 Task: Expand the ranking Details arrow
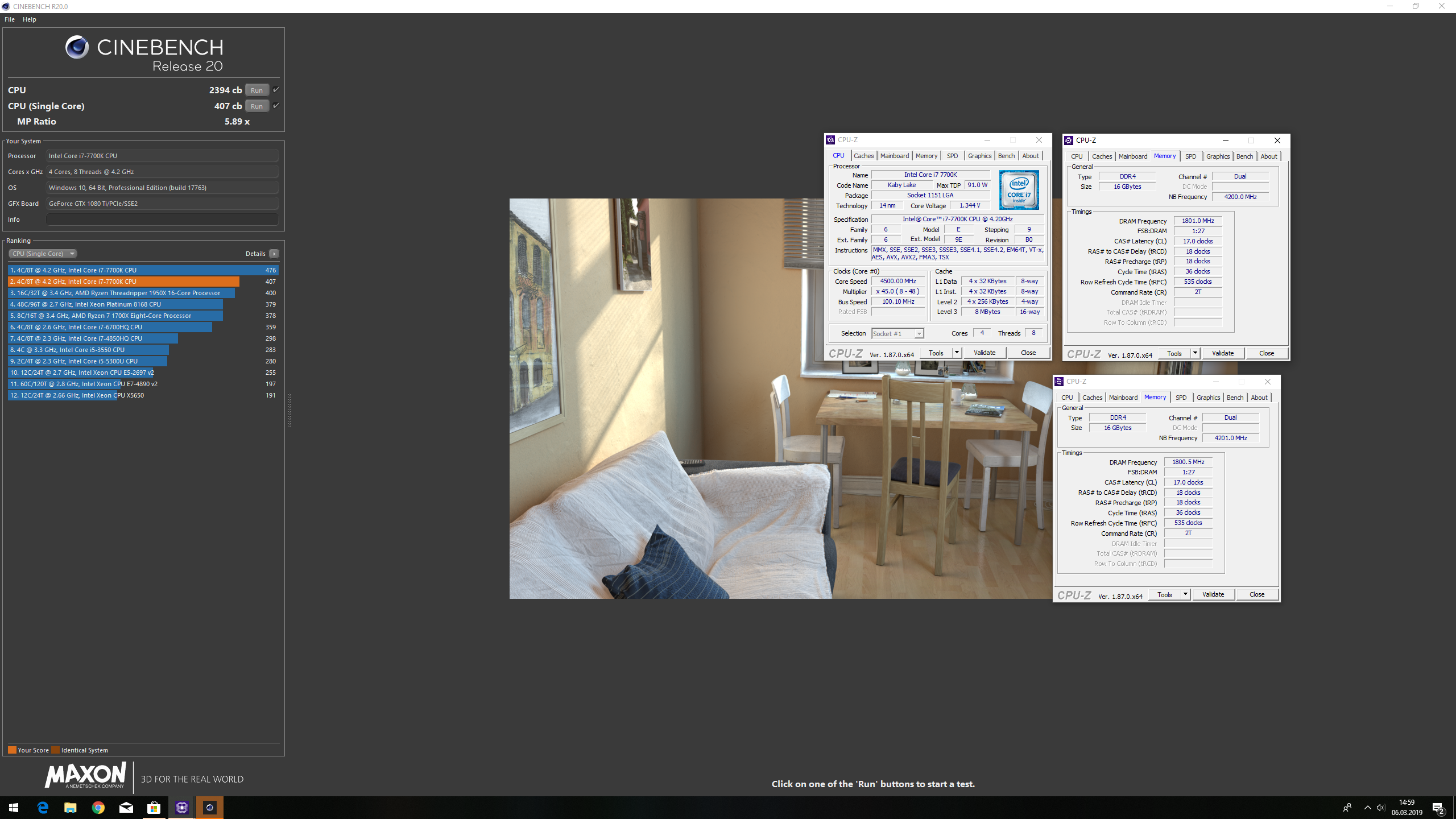click(x=274, y=254)
